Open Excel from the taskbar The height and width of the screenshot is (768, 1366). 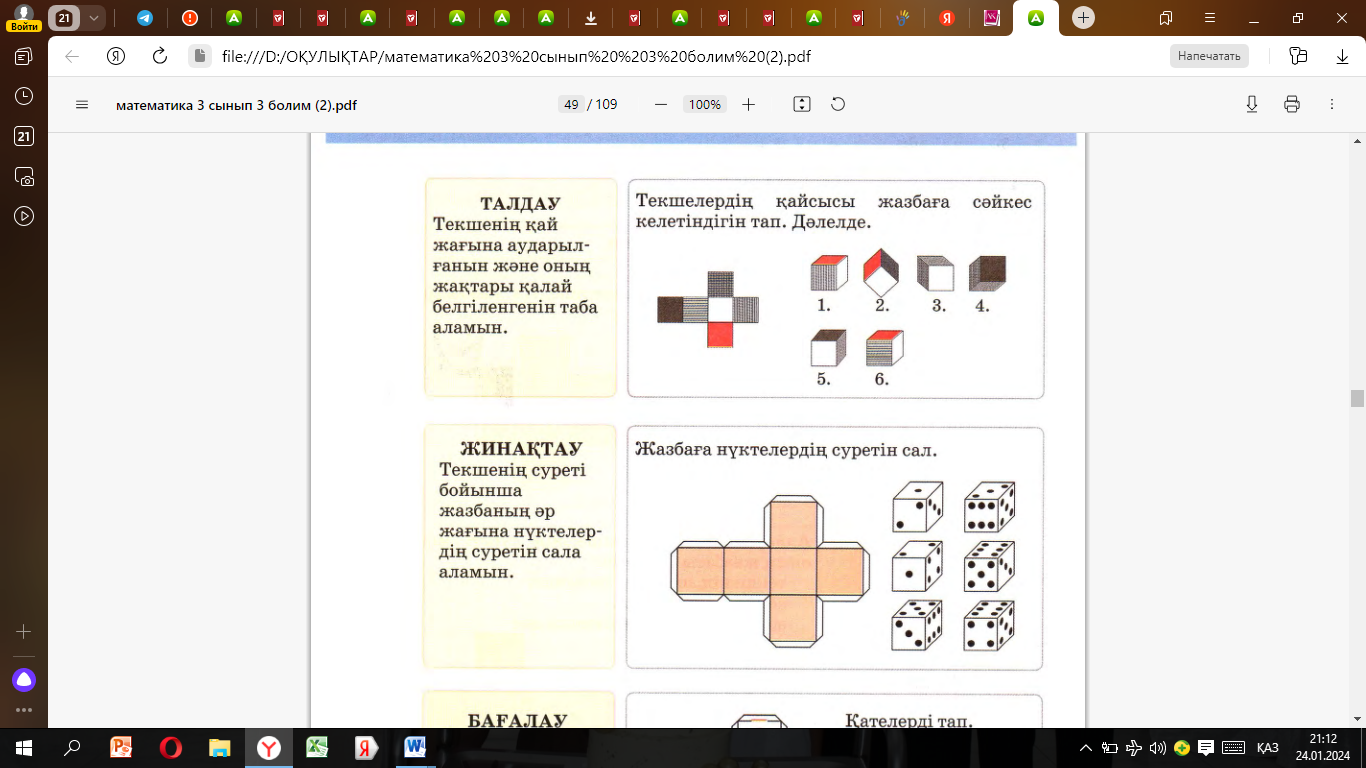(317, 747)
